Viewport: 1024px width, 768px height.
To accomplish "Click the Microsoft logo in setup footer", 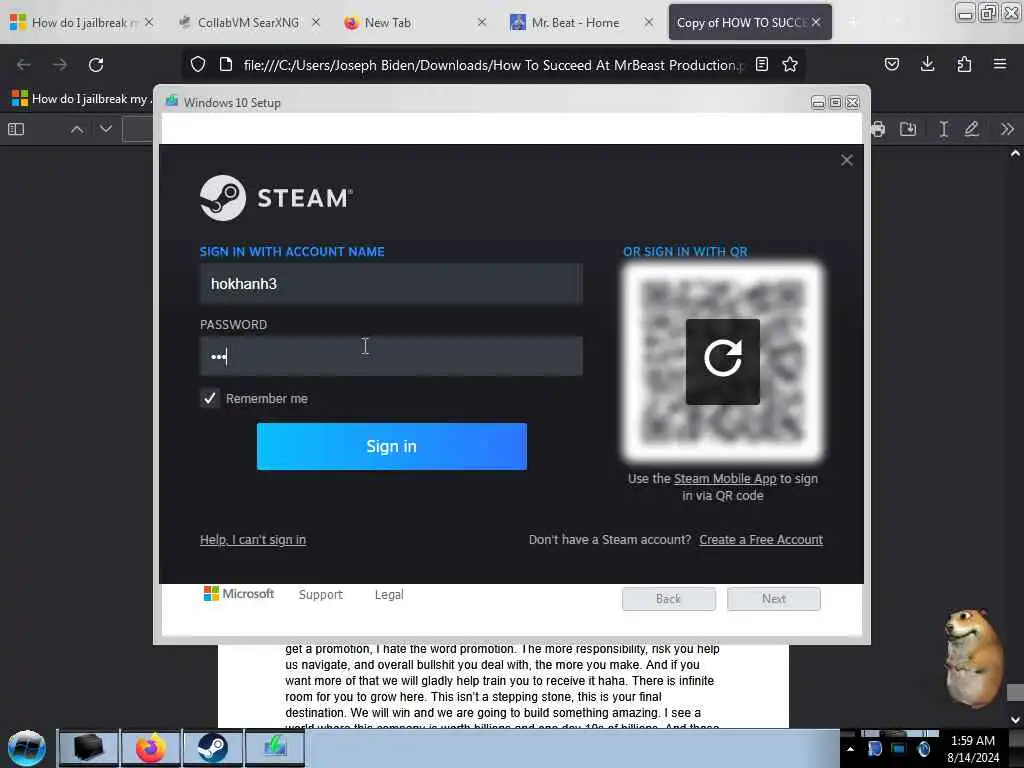I will 238,593.
